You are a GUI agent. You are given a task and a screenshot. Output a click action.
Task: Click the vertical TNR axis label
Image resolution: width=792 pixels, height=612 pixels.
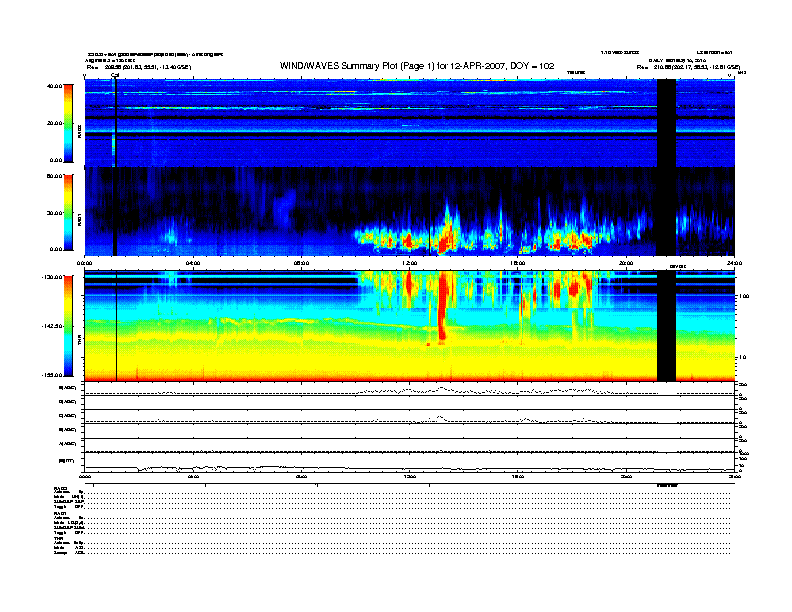pyautogui.click(x=79, y=342)
